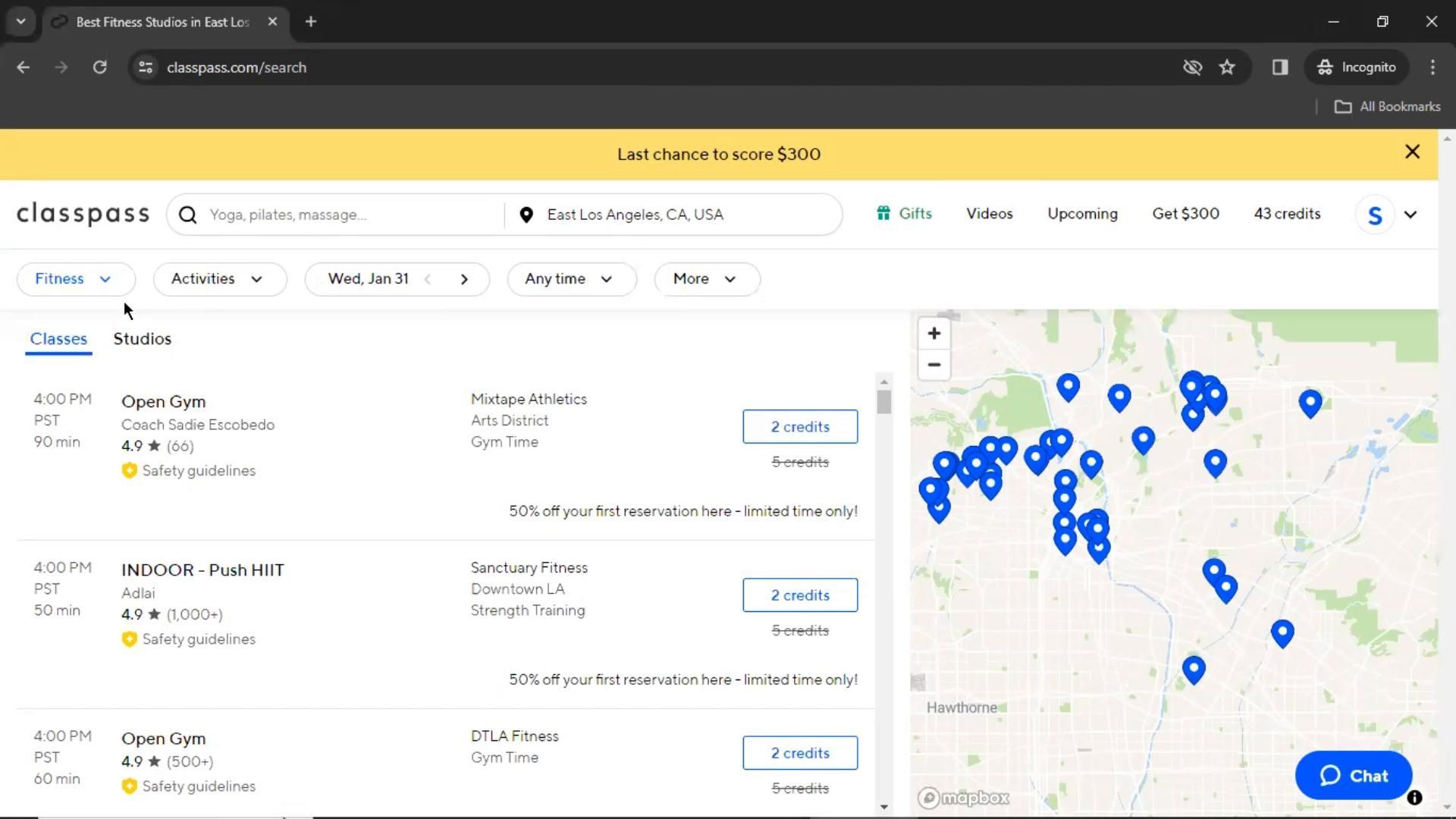
Task: Open the browser side panel icon
Action: point(1280,67)
